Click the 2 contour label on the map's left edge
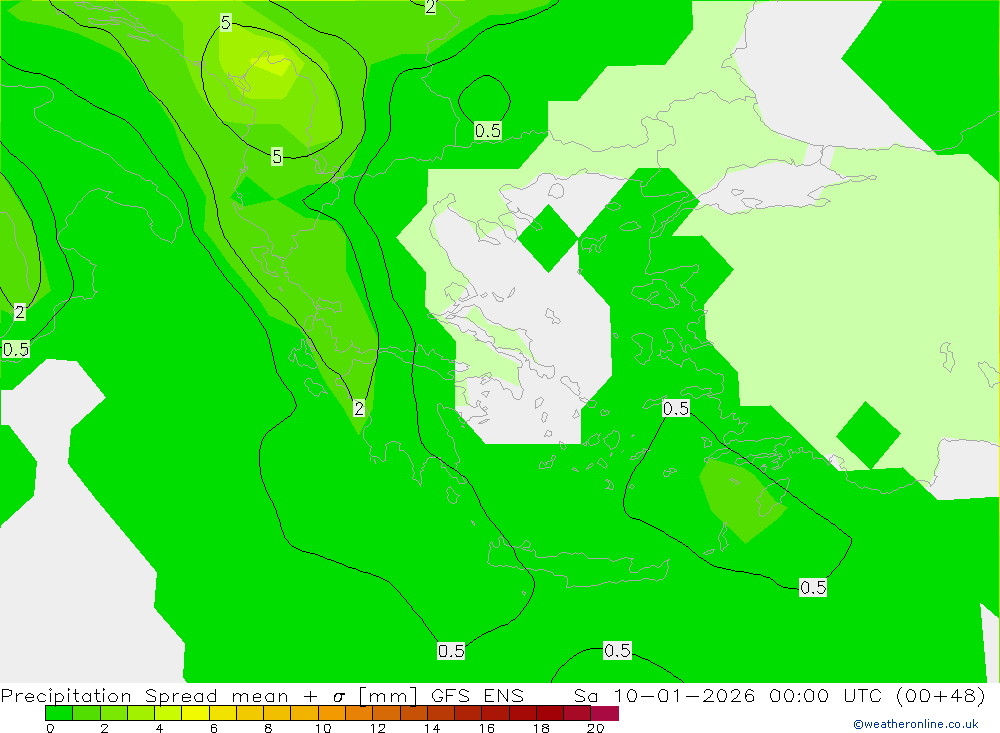 20,312
